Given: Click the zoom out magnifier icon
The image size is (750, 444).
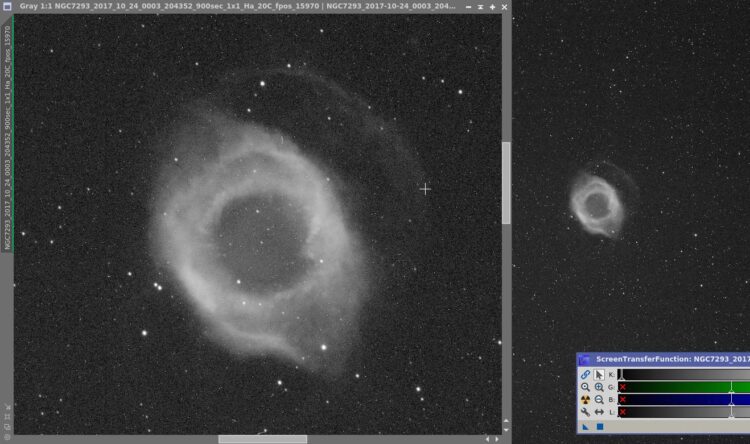Looking at the screenshot, I should coord(599,400).
